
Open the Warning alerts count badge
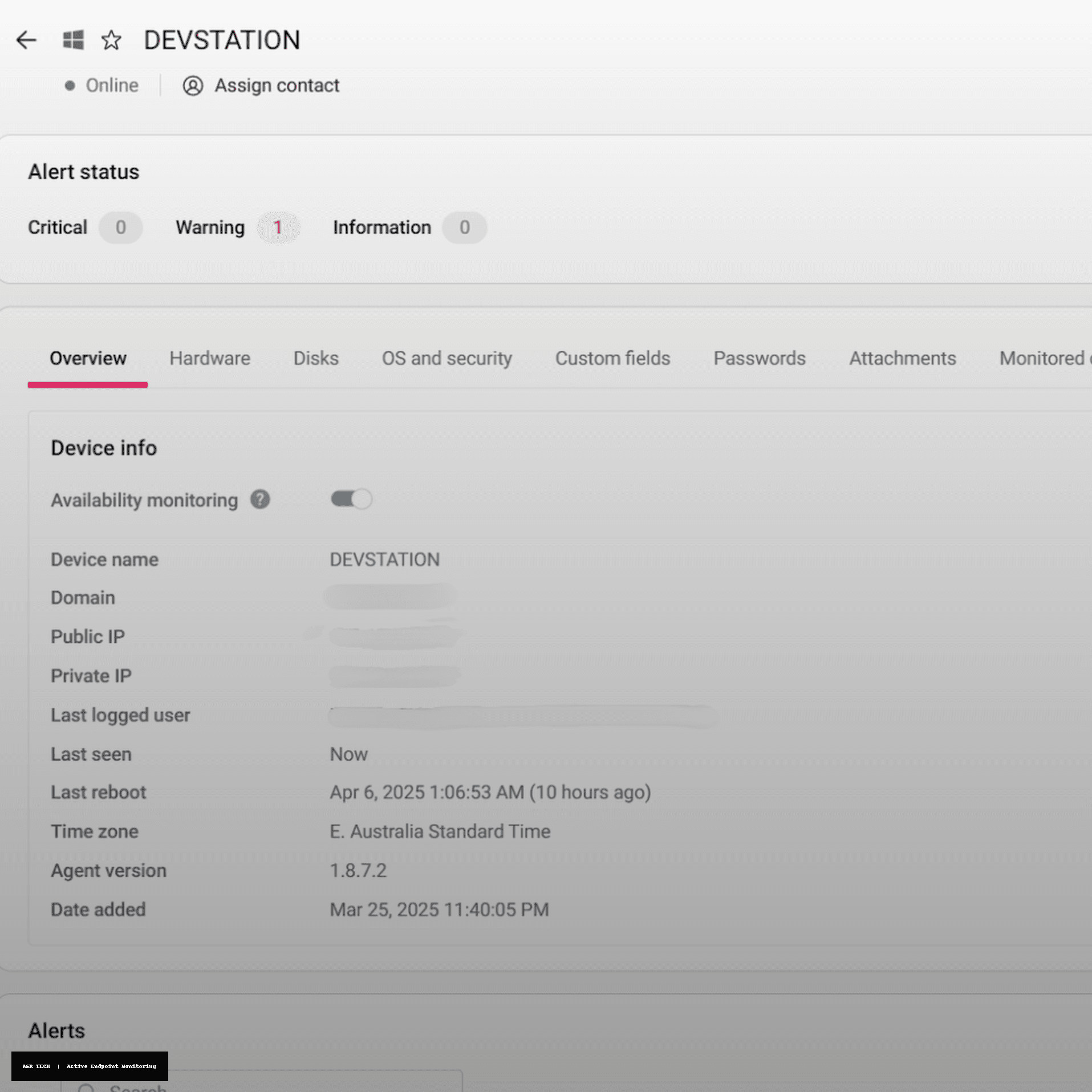tap(278, 228)
